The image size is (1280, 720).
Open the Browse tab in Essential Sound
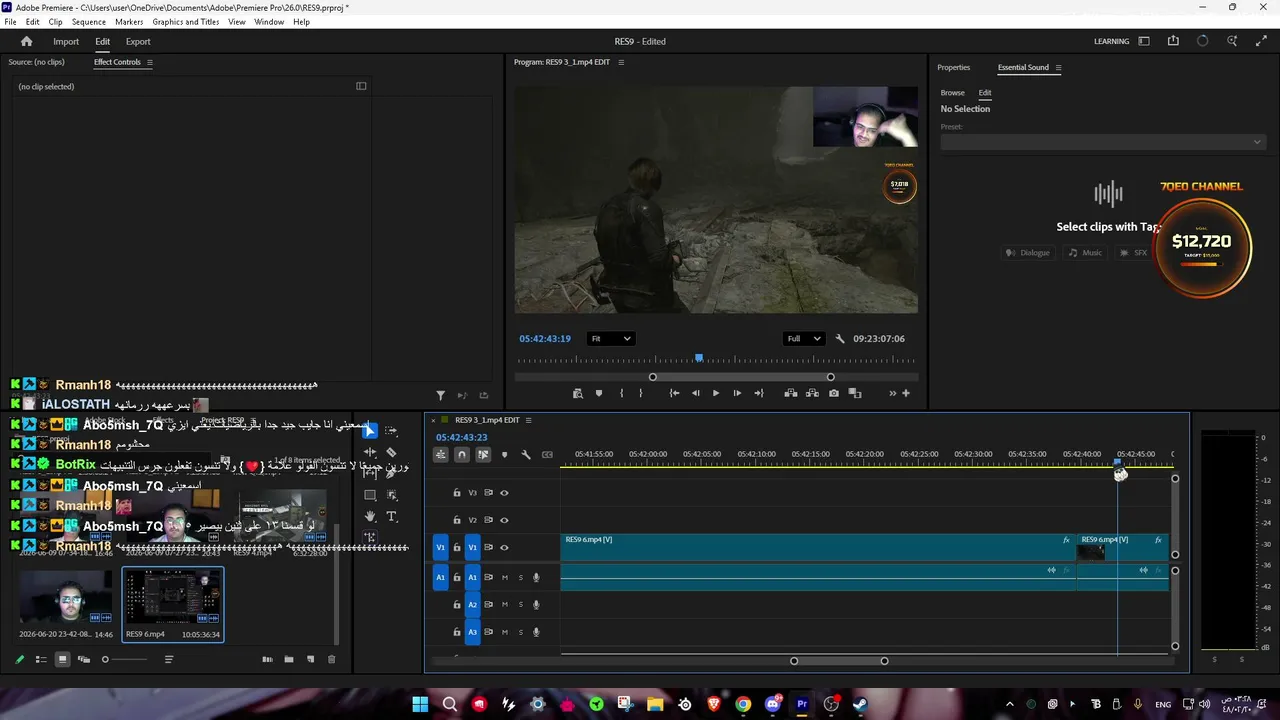(952, 93)
